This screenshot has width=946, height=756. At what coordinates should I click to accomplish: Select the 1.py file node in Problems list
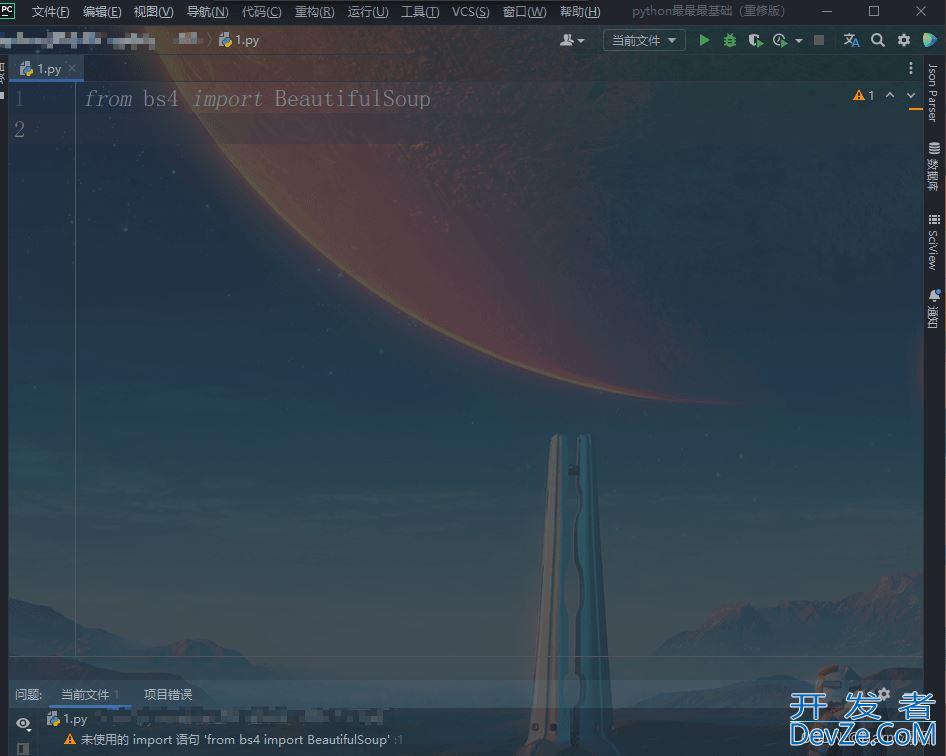point(67,719)
